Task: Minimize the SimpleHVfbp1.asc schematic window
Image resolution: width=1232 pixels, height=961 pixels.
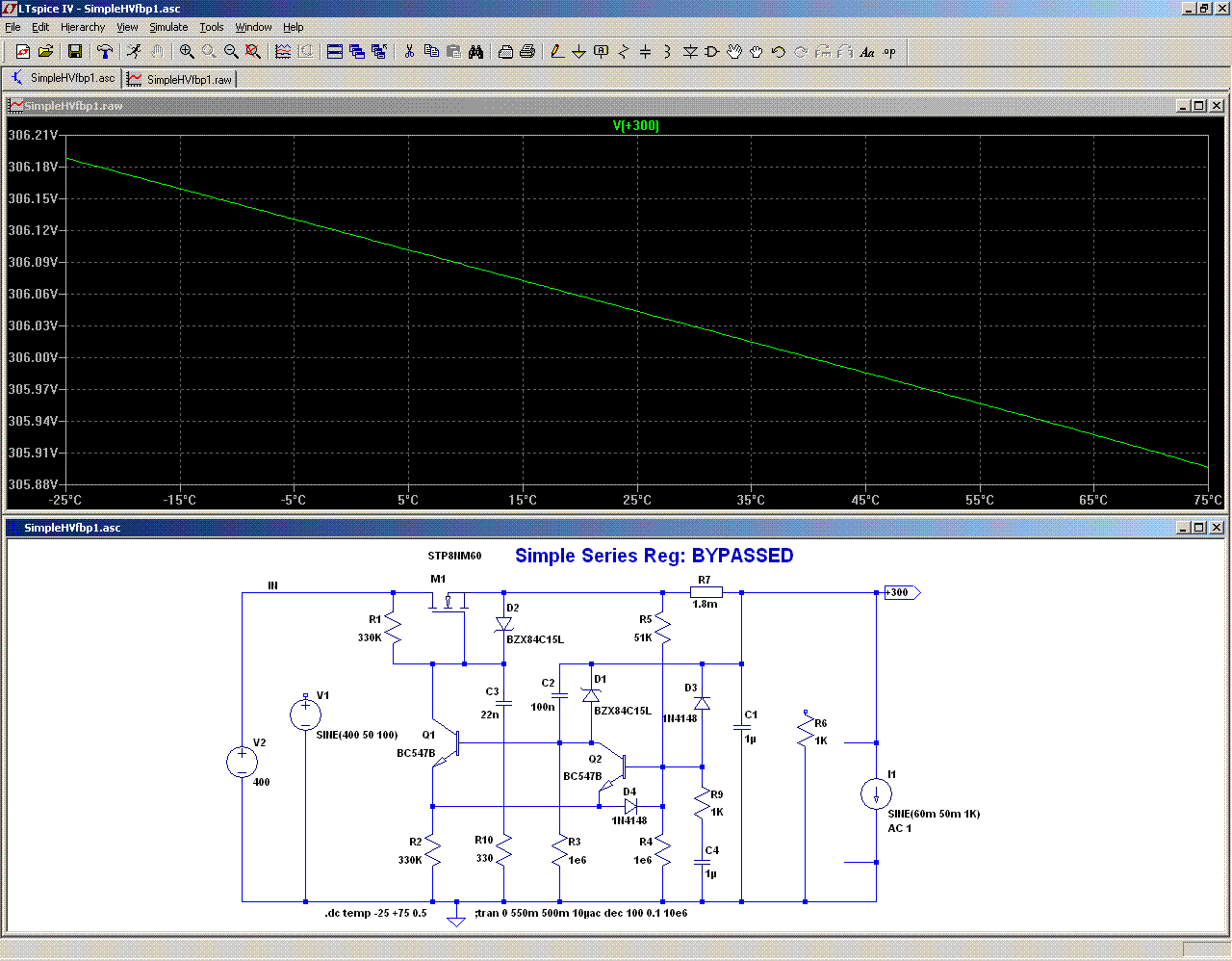Action: (1183, 528)
